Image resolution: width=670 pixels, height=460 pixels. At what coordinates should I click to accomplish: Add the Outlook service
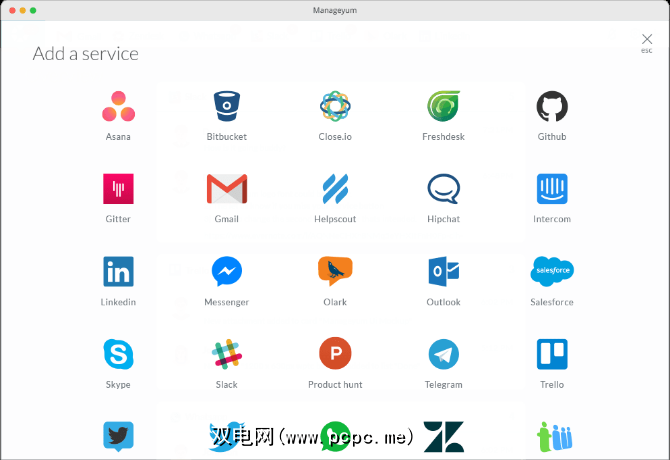click(444, 271)
